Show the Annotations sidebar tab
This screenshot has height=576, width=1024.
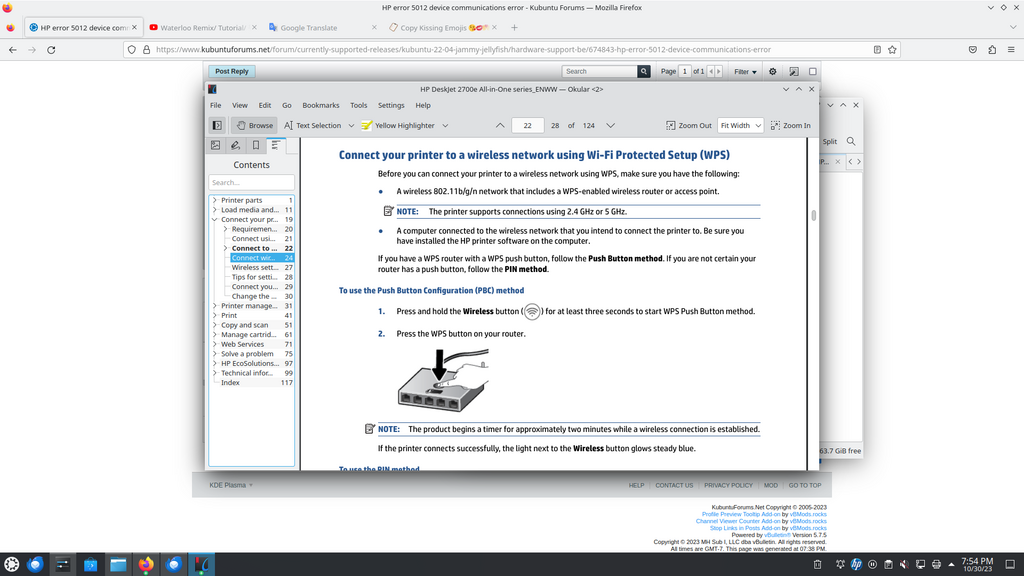pos(235,145)
